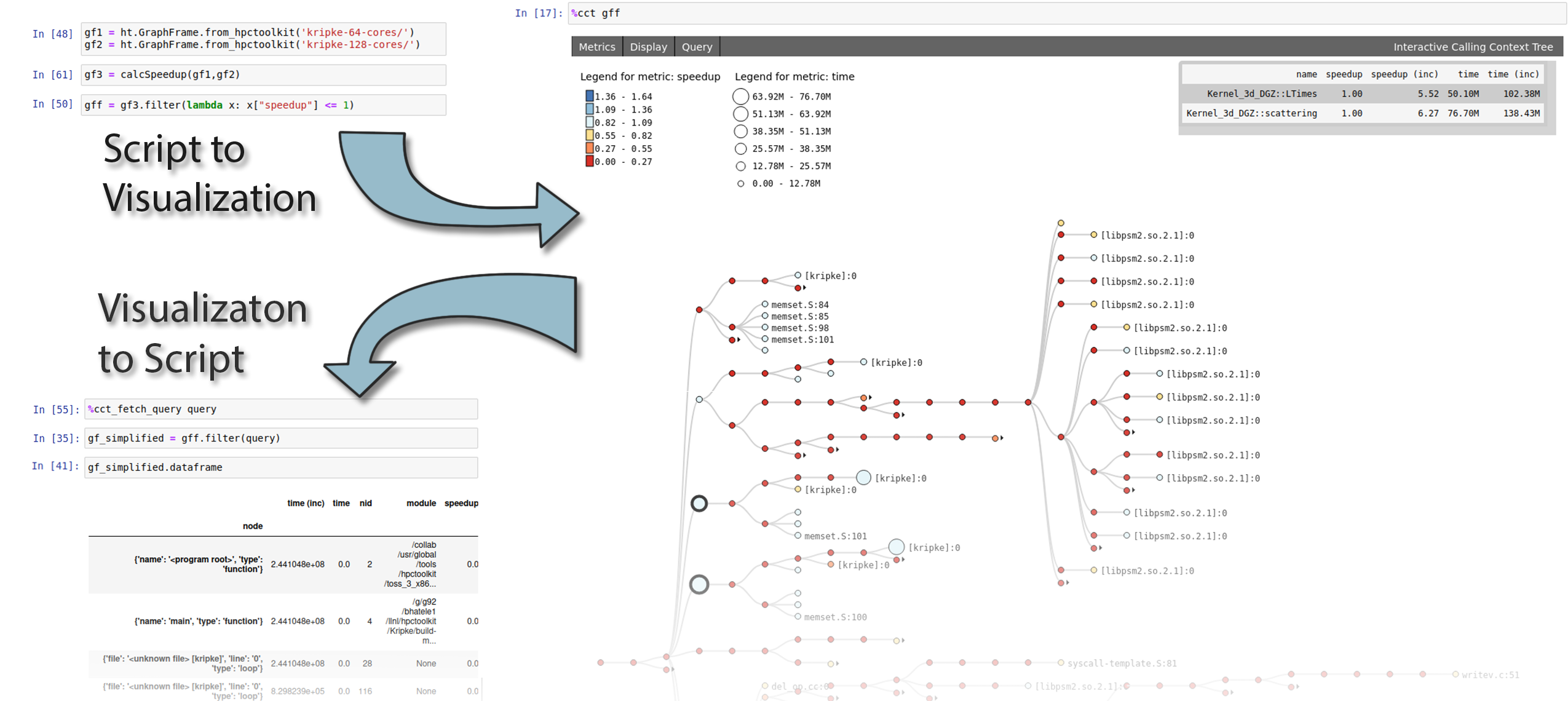Click the 0.00 - 12.78M time legend circle
Image resolution: width=1568 pixels, height=701 pixels.
point(740,183)
